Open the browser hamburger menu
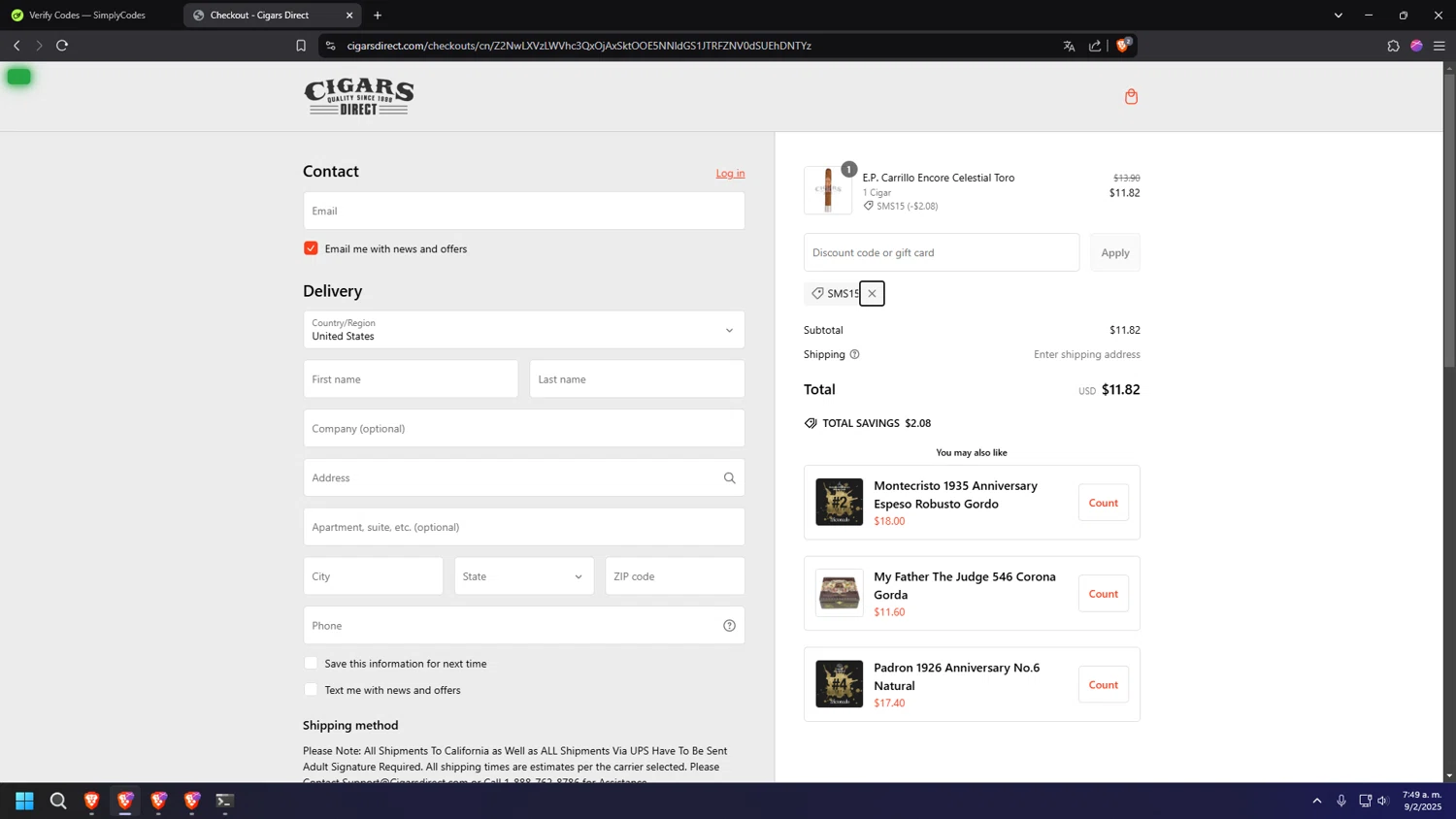 pyautogui.click(x=1439, y=46)
